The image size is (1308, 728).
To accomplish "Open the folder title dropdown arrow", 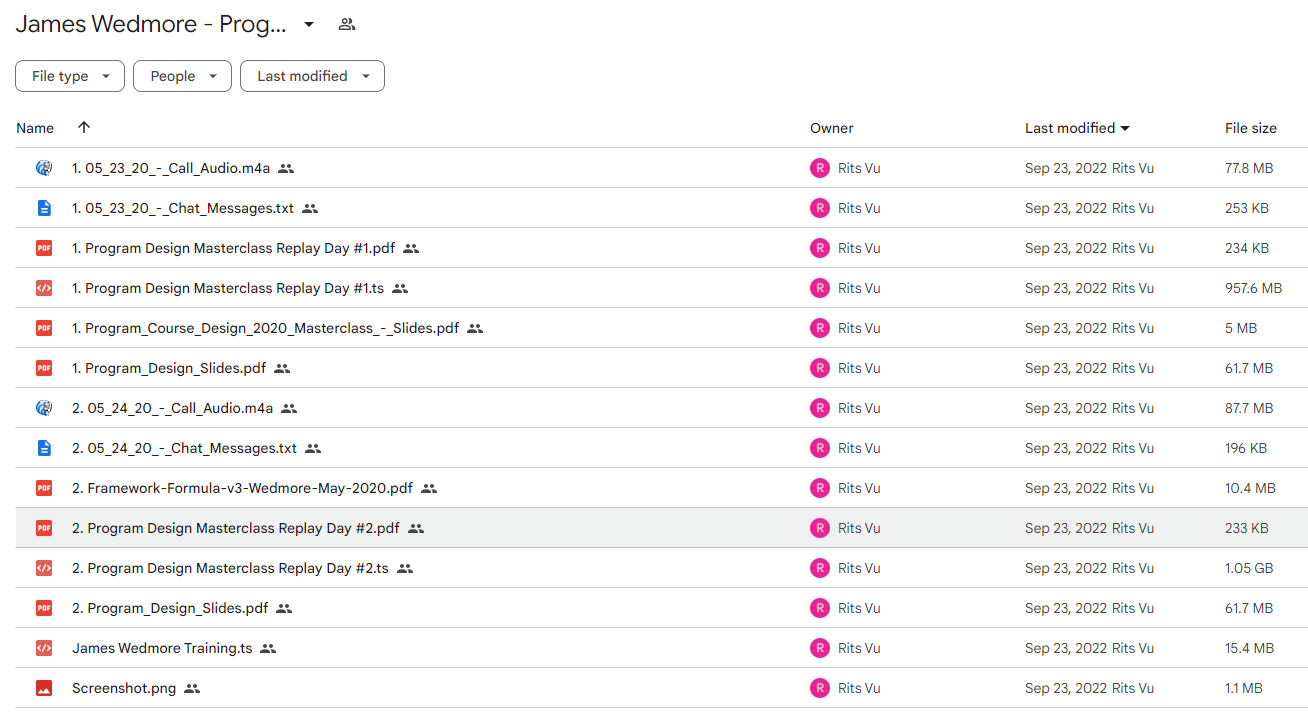I will pyautogui.click(x=309, y=24).
